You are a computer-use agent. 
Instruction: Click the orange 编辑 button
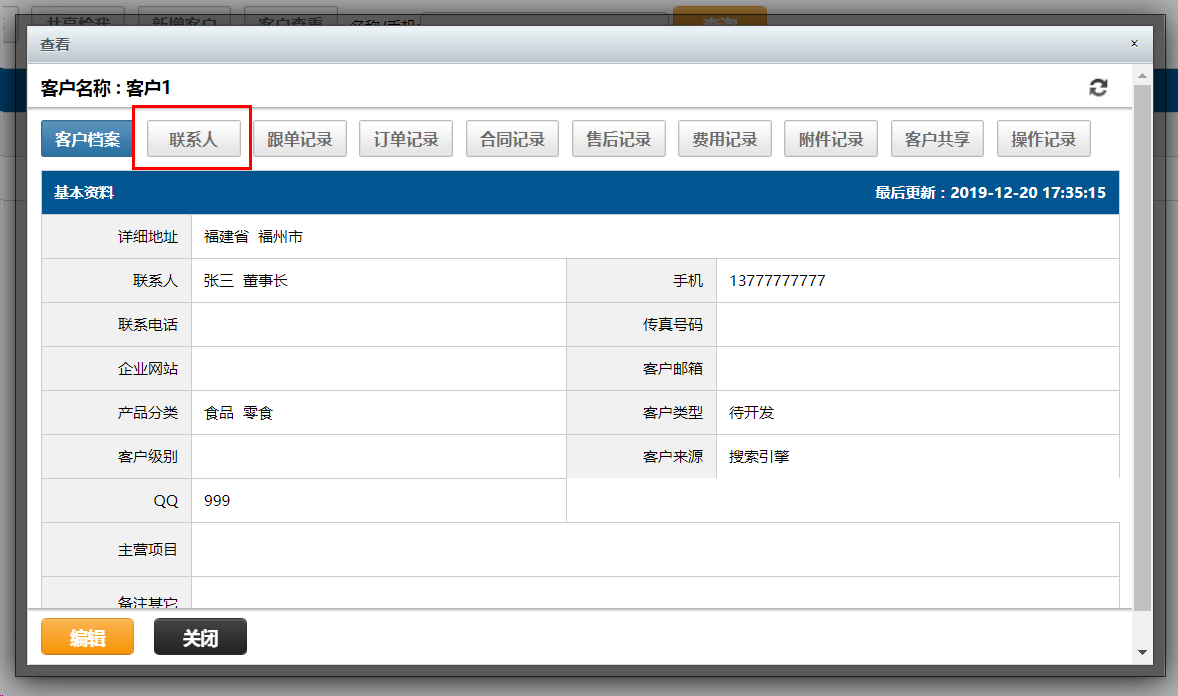tap(87, 637)
